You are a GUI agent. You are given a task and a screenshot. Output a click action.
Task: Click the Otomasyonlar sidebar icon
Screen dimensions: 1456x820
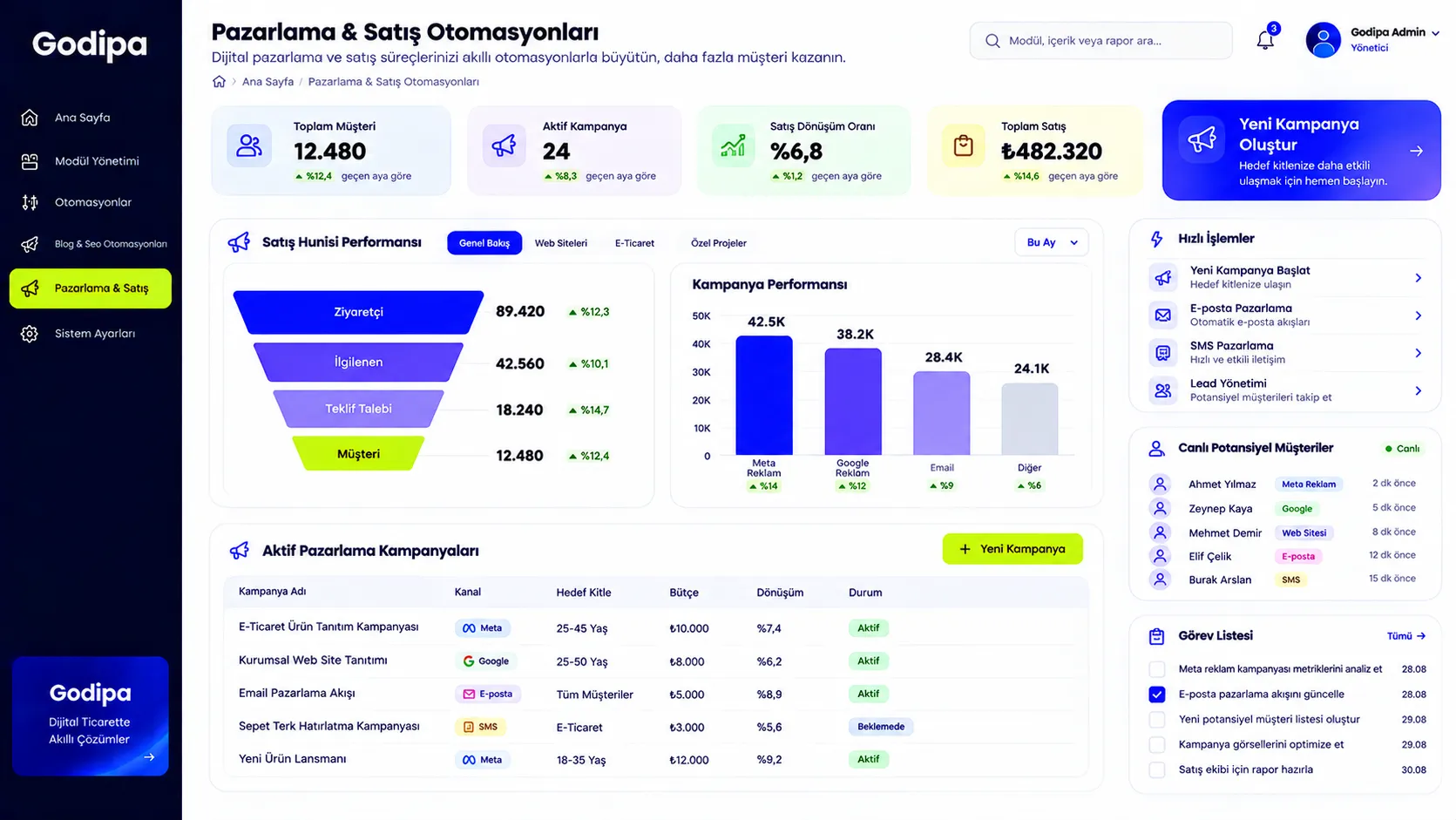point(30,202)
